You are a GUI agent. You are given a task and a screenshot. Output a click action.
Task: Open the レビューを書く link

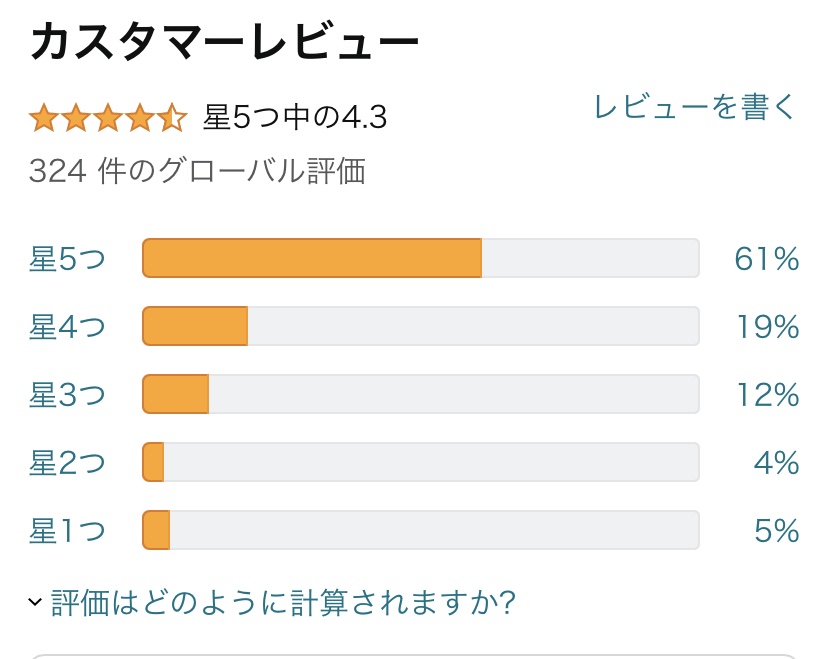click(x=695, y=107)
